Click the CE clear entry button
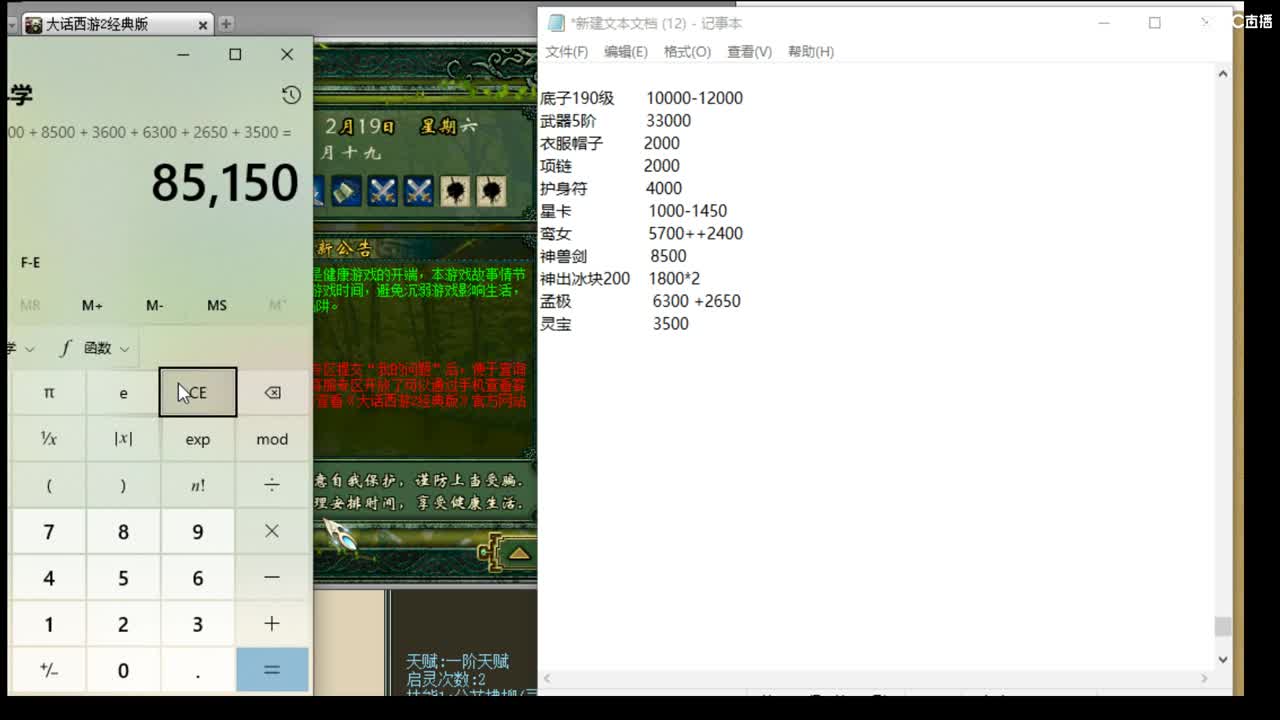This screenshot has height=720, width=1280. (x=198, y=393)
